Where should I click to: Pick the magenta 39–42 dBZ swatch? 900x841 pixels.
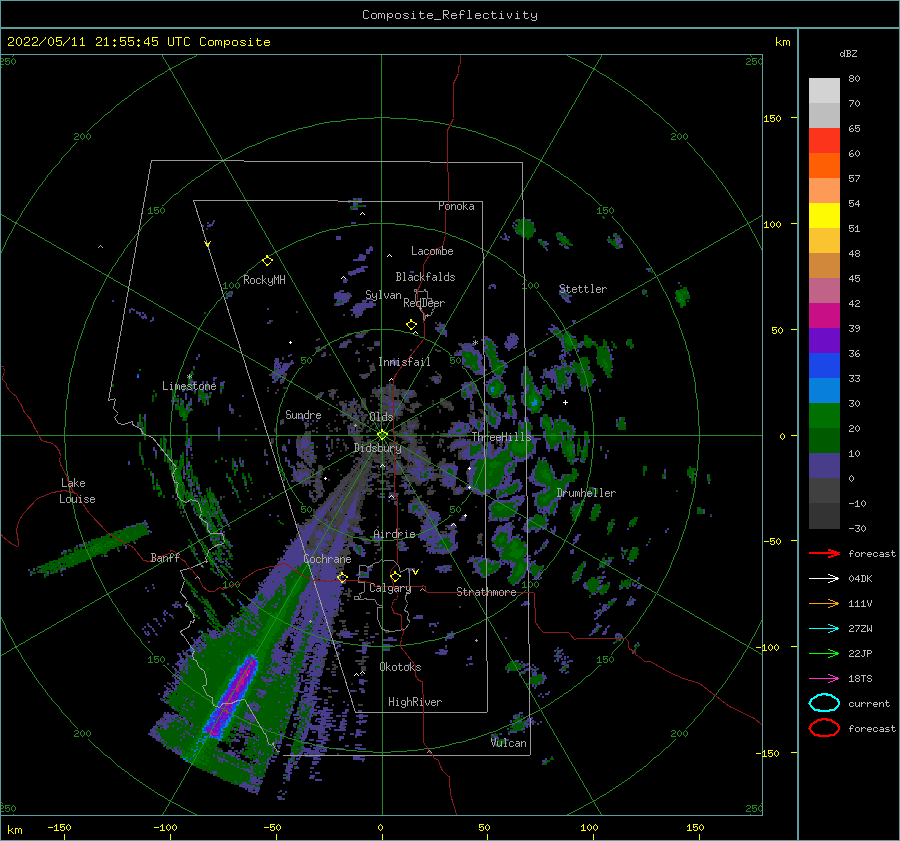[824, 316]
